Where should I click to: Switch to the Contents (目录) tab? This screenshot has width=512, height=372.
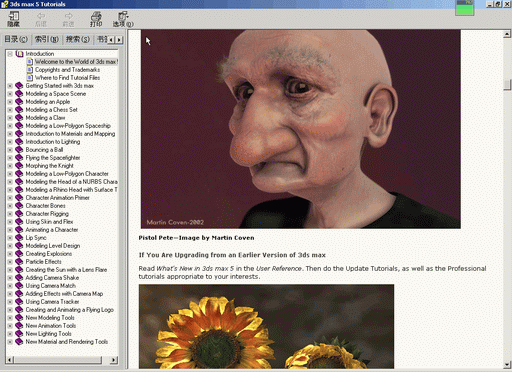tap(16, 39)
